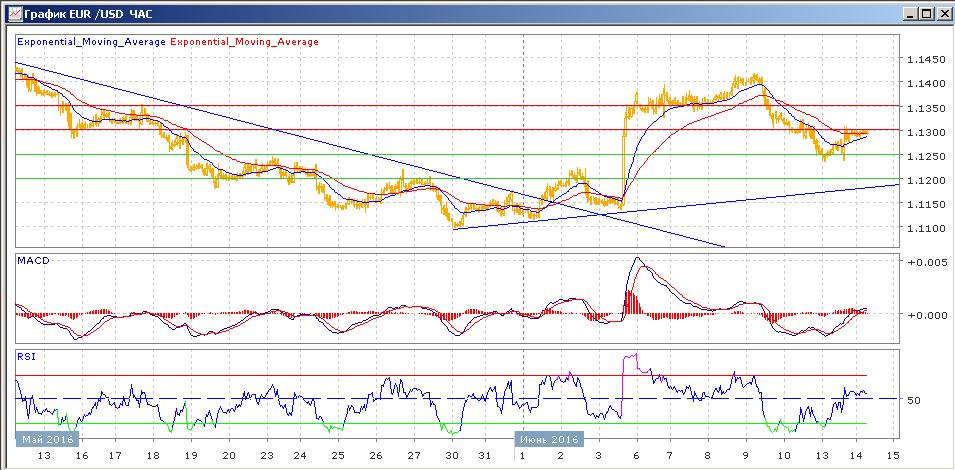Click date 15 on the time axis
Viewport: 955px width, 470px height.
[894, 455]
